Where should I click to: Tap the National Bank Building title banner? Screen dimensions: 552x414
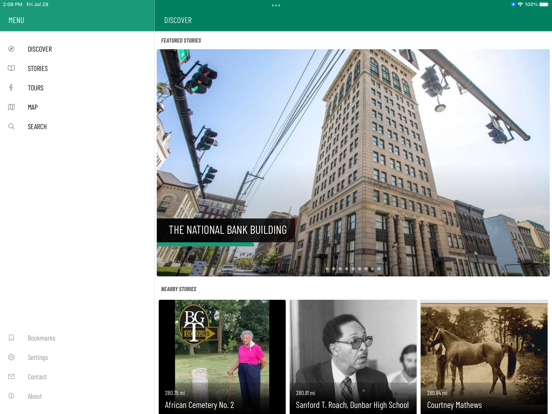pos(227,230)
